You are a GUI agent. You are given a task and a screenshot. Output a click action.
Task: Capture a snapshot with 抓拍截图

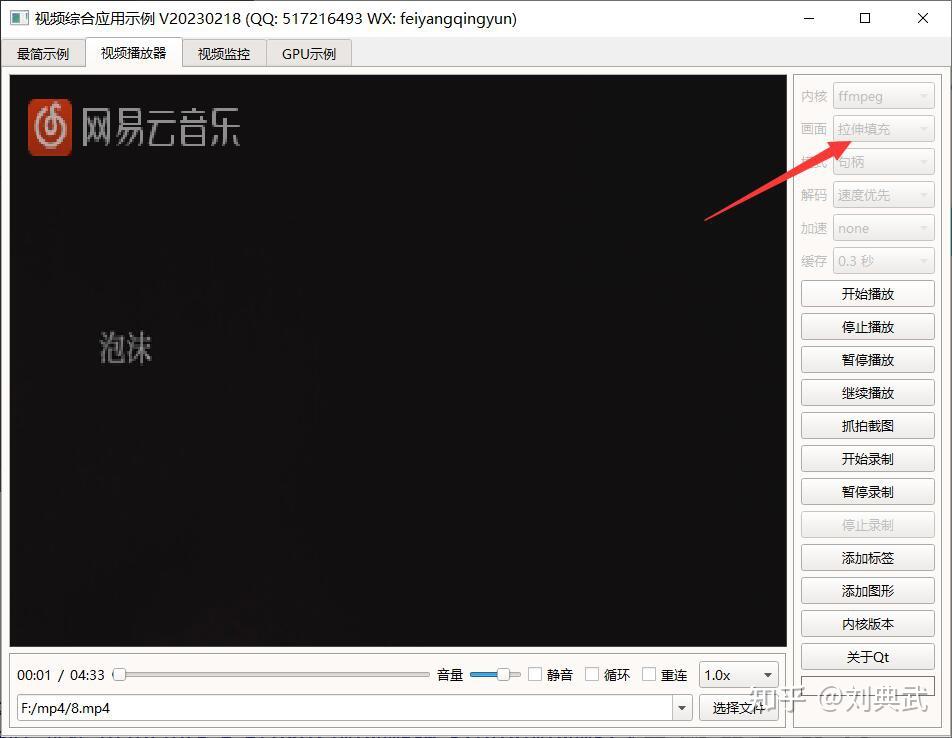click(x=867, y=425)
